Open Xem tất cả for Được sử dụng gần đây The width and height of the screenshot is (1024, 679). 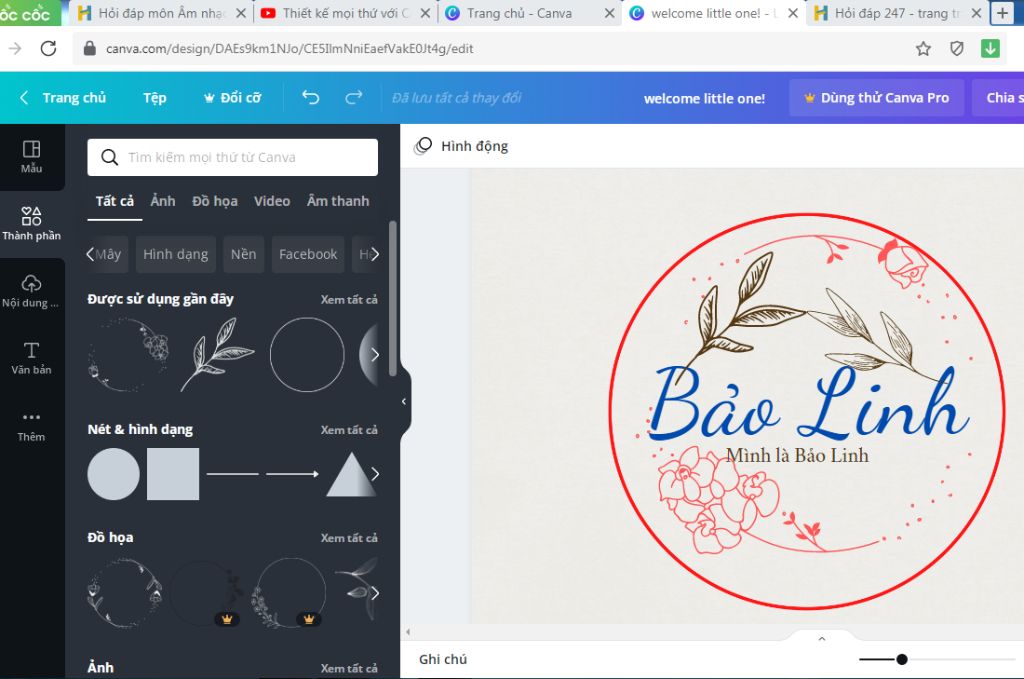[349, 300]
